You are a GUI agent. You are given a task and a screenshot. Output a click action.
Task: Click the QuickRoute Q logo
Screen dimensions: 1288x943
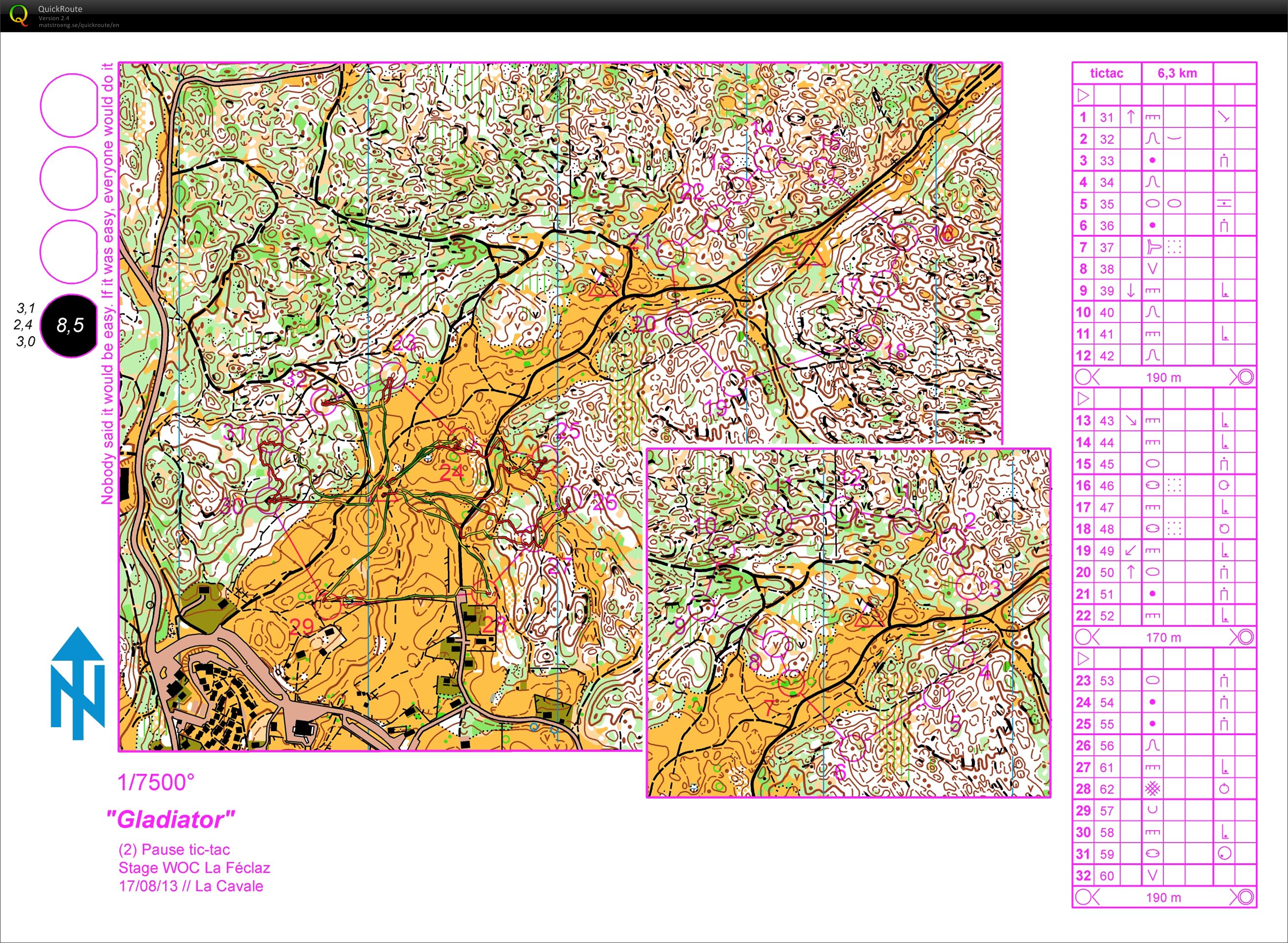click(x=18, y=15)
